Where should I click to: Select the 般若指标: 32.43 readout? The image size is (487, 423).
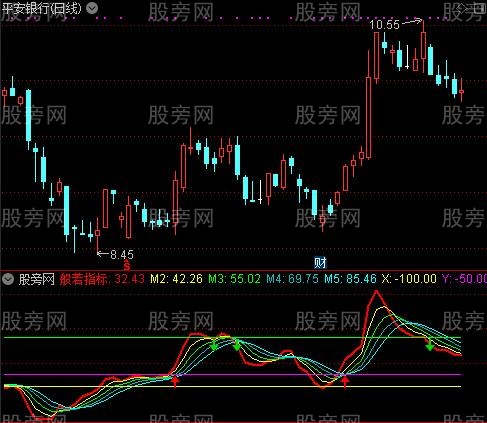coord(102,279)
